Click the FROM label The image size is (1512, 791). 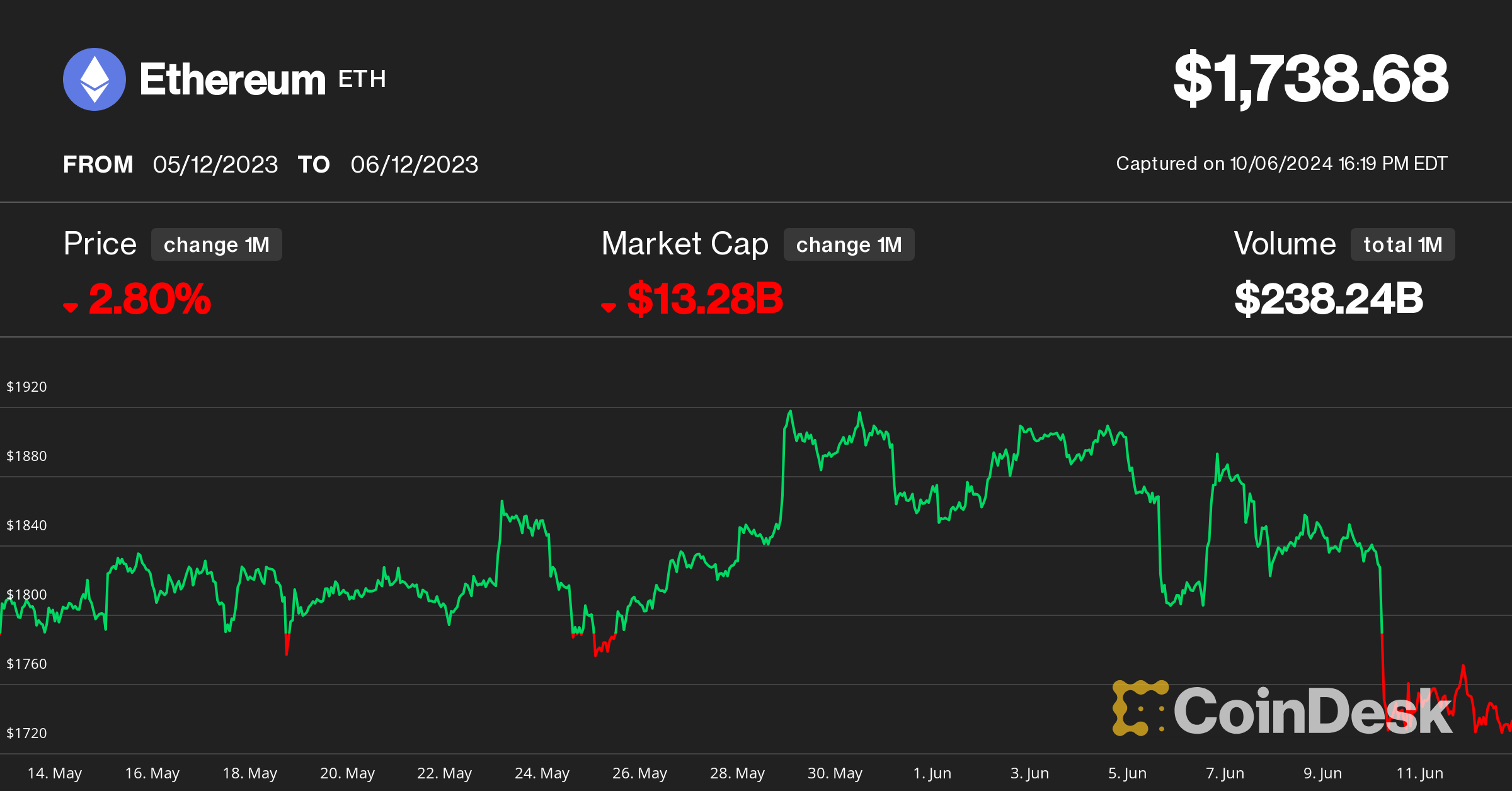coord(98,165)
